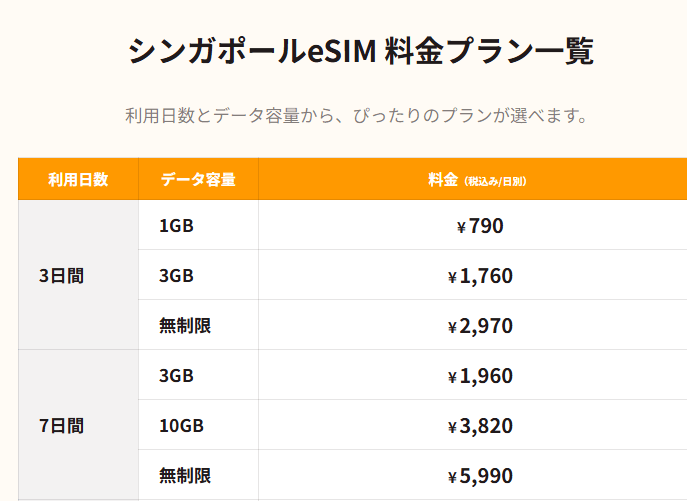Select the 3日間 row group cell
The image size is (687, 501).
click(x=78, y=275)
